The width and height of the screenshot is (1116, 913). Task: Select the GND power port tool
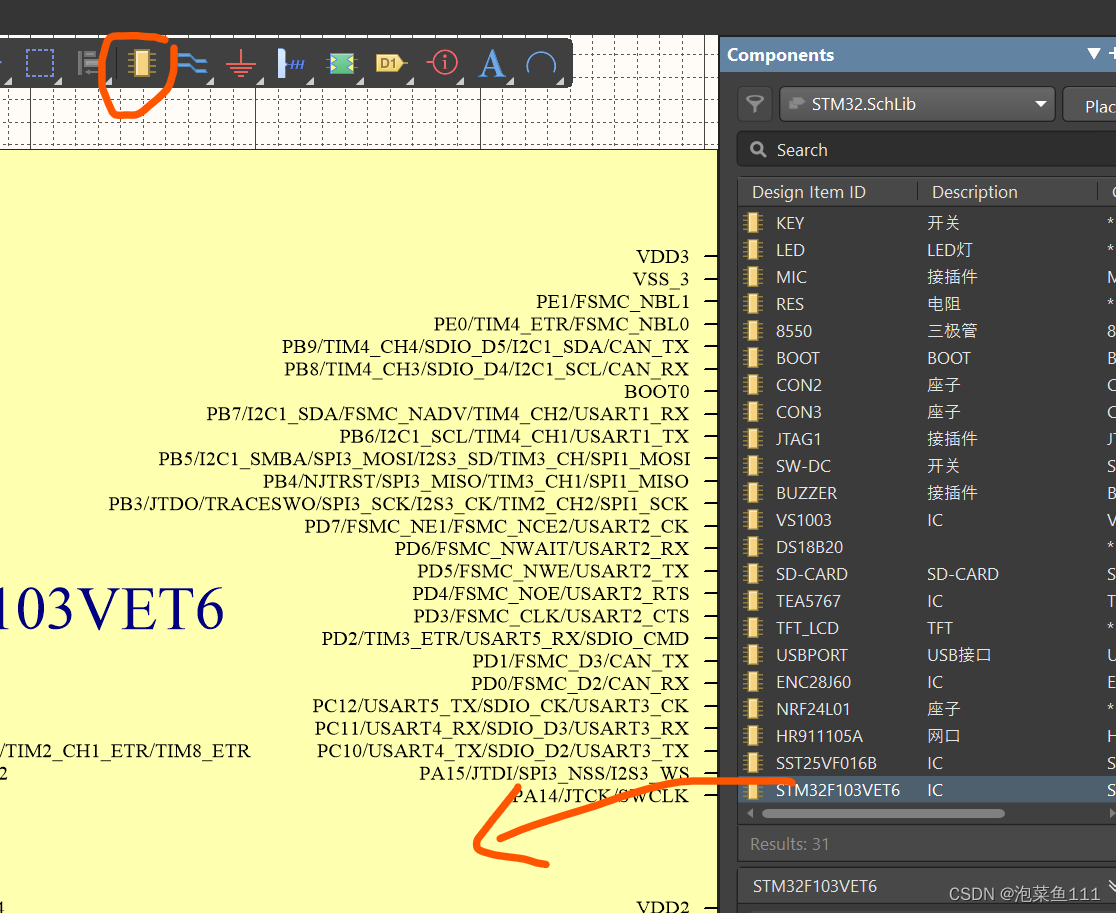click(241, 63)
